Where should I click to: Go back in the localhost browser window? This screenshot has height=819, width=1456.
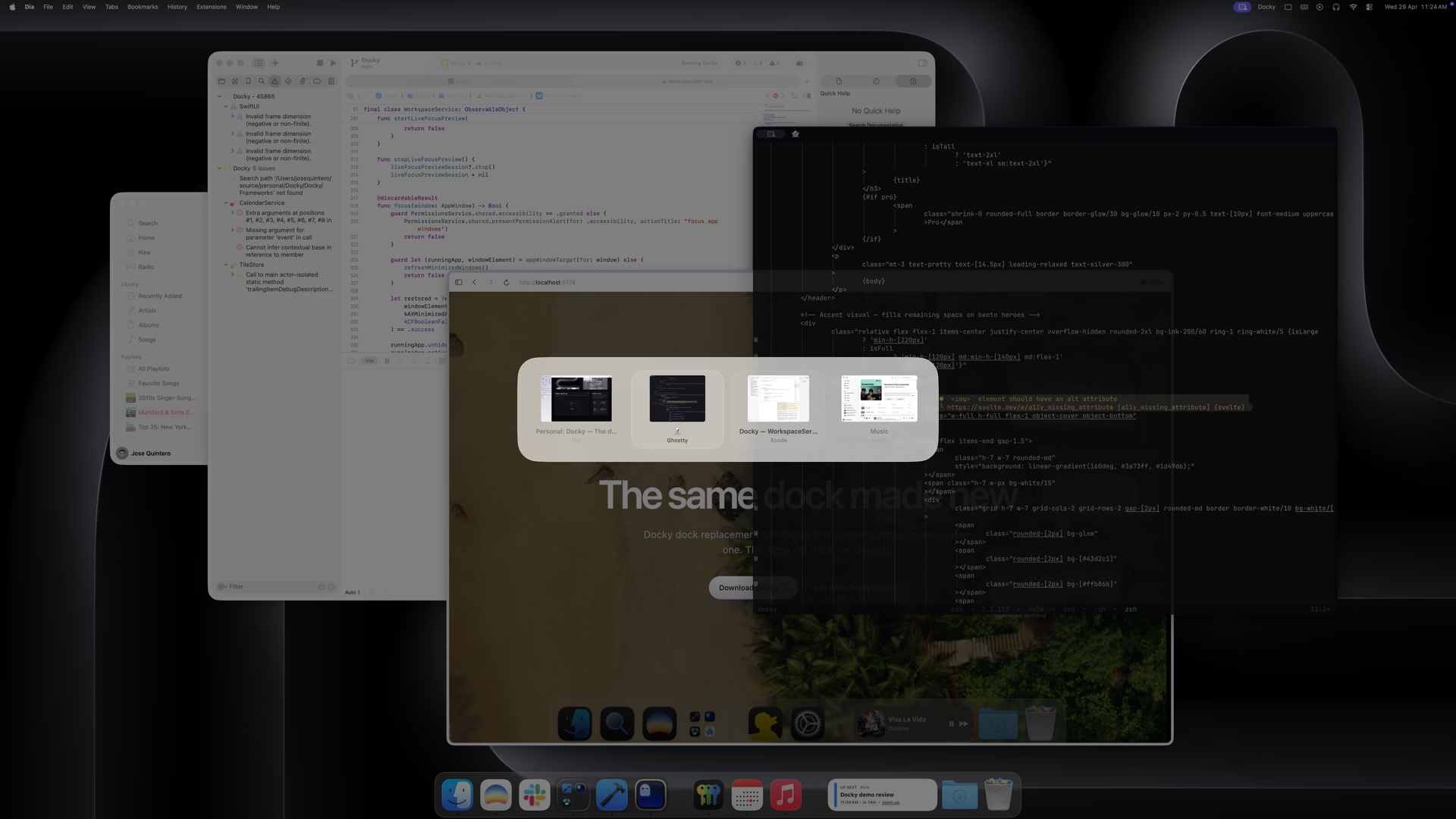tap(475, 282)
